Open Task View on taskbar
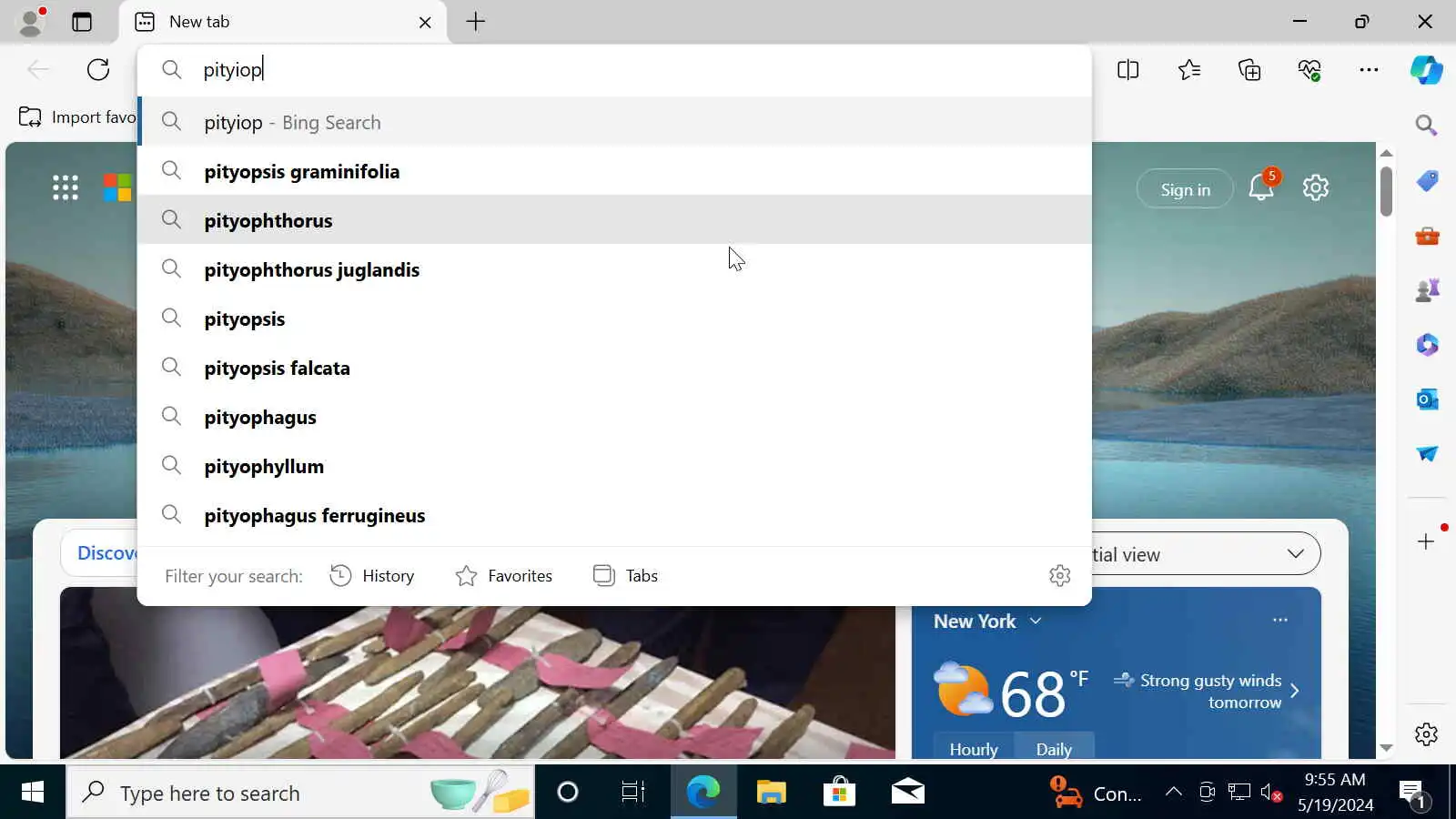 coord(632,793)
